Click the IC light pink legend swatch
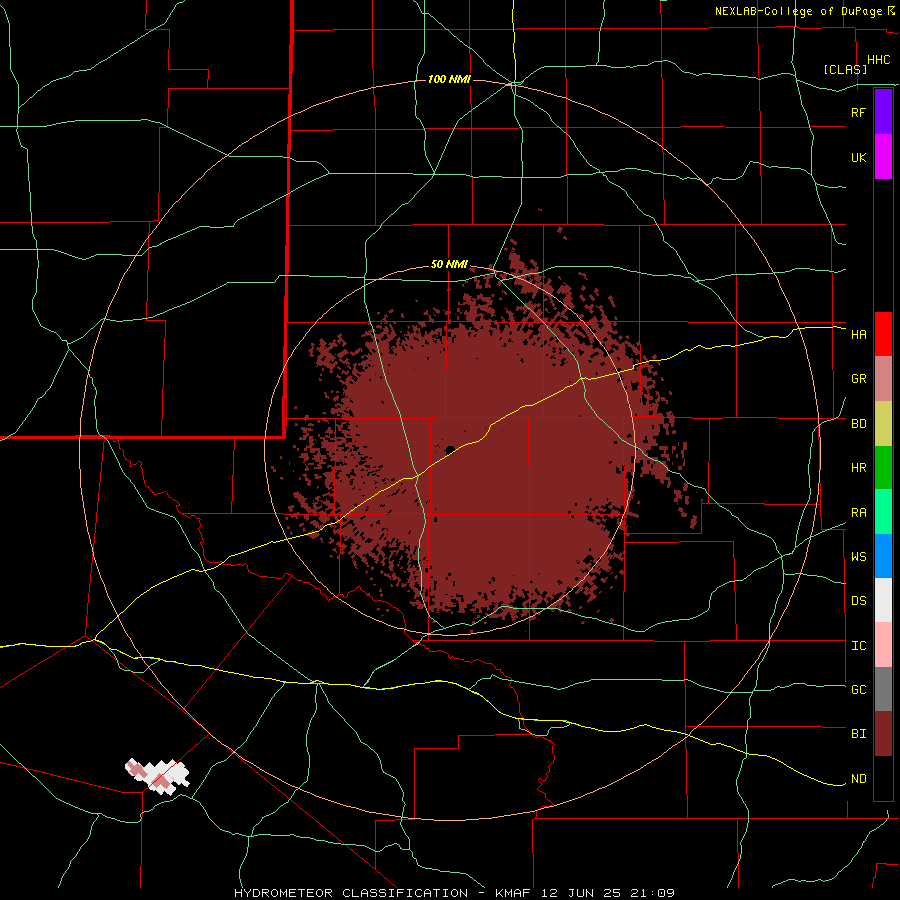The image size is (900, 900). (x=883, y=645)
